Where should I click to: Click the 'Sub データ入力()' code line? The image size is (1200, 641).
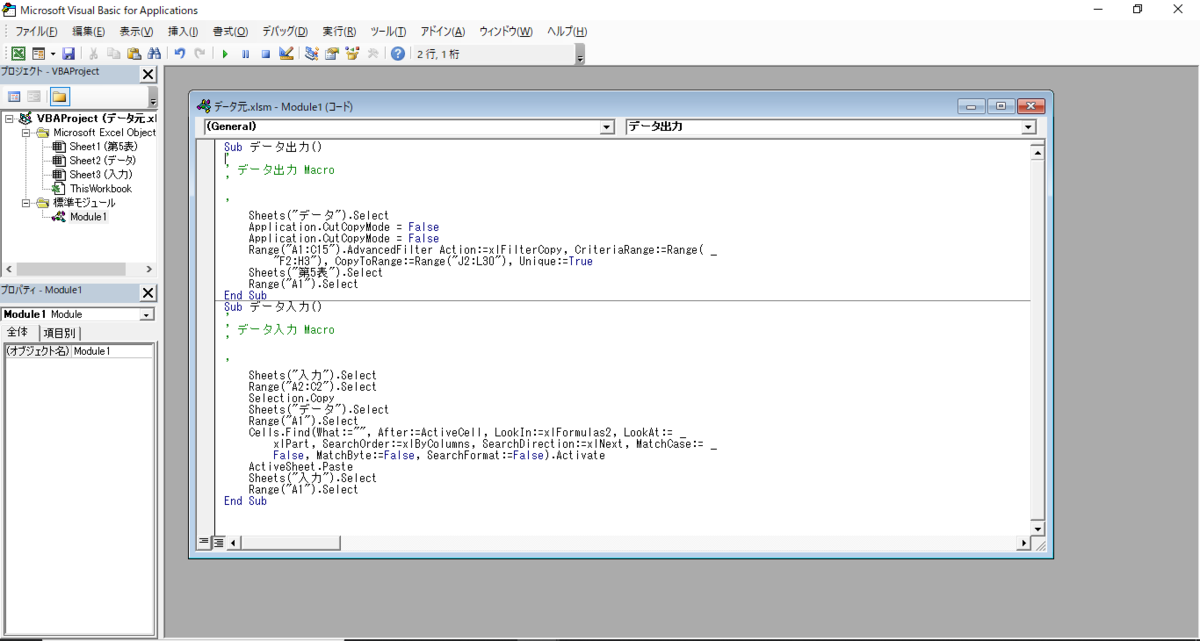tap(273, 307)
